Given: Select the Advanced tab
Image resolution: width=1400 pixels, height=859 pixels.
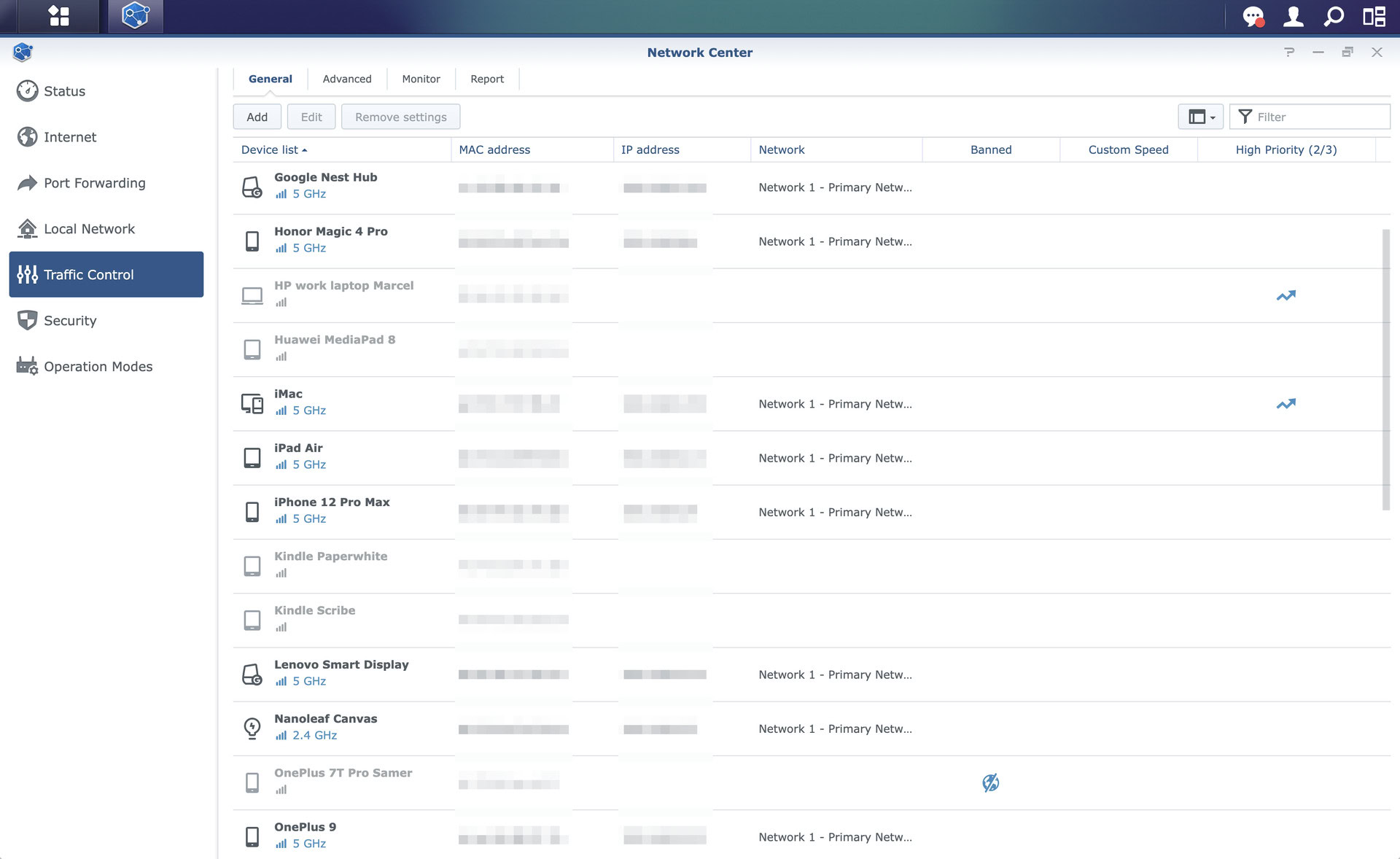Looking at the screenshot, I should (347, 79).
